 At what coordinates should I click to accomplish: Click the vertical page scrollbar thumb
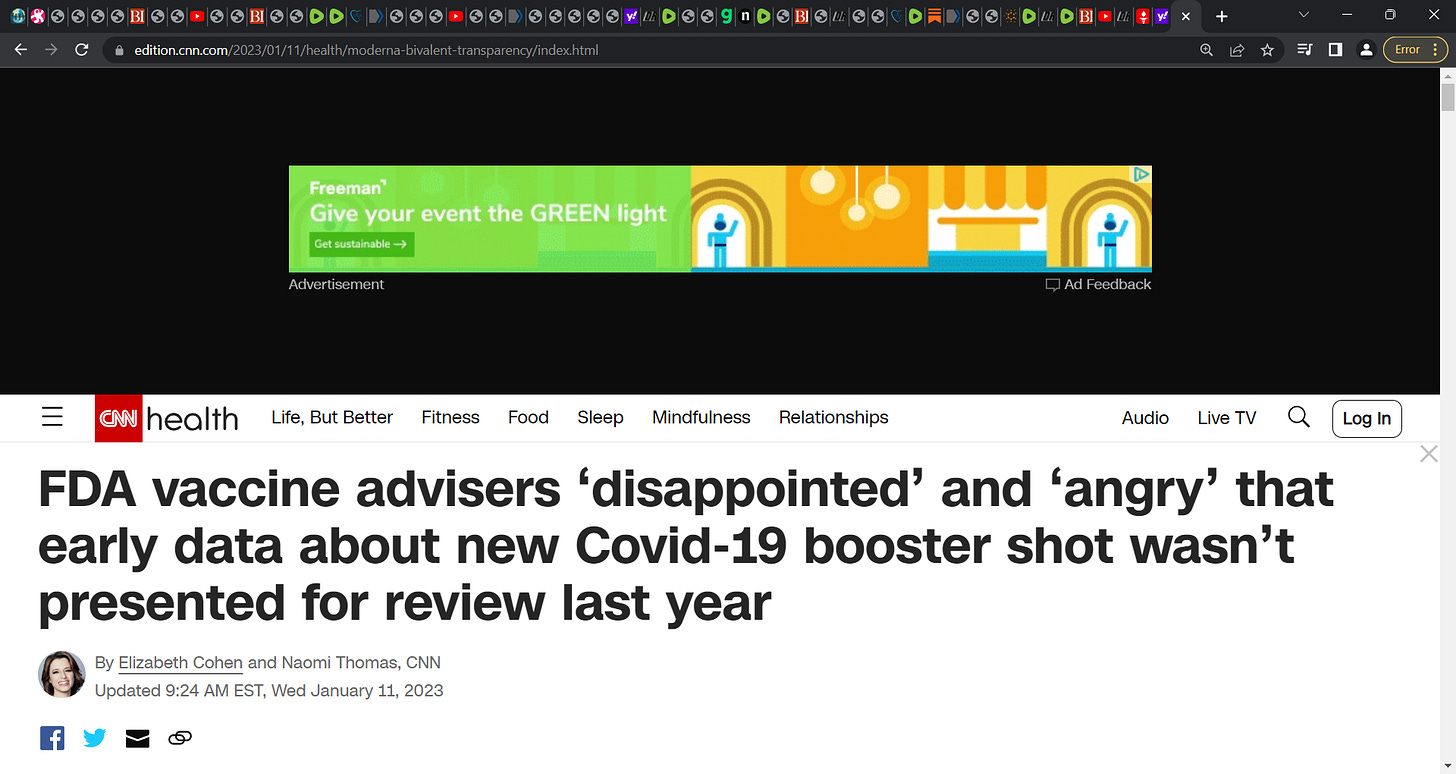pos(1447,97)
